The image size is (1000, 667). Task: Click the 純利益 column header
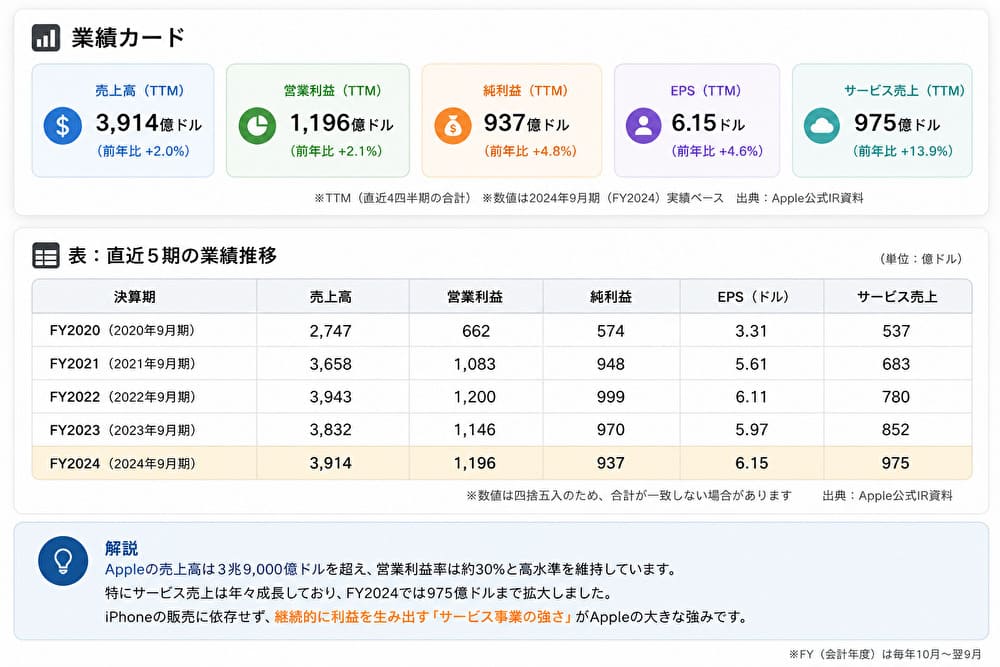click(611, 297)
